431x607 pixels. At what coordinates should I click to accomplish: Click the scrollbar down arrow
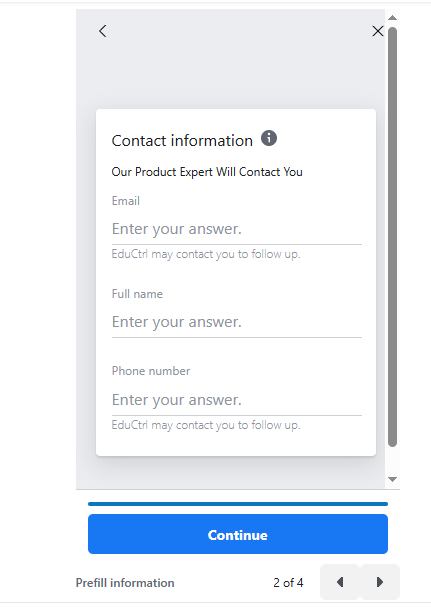(392, 479)
